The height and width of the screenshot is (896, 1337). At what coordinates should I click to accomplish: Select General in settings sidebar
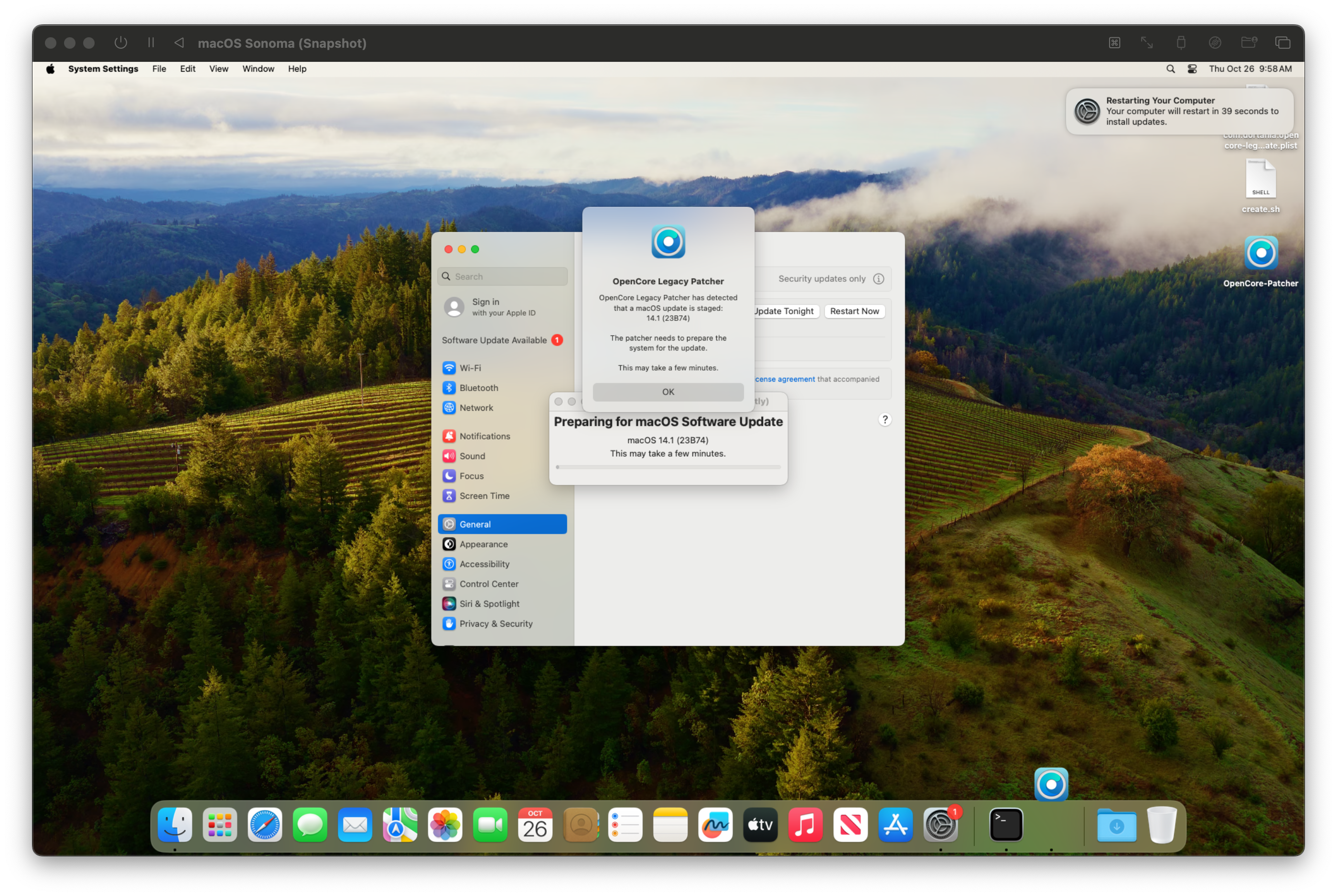point(502,524)
